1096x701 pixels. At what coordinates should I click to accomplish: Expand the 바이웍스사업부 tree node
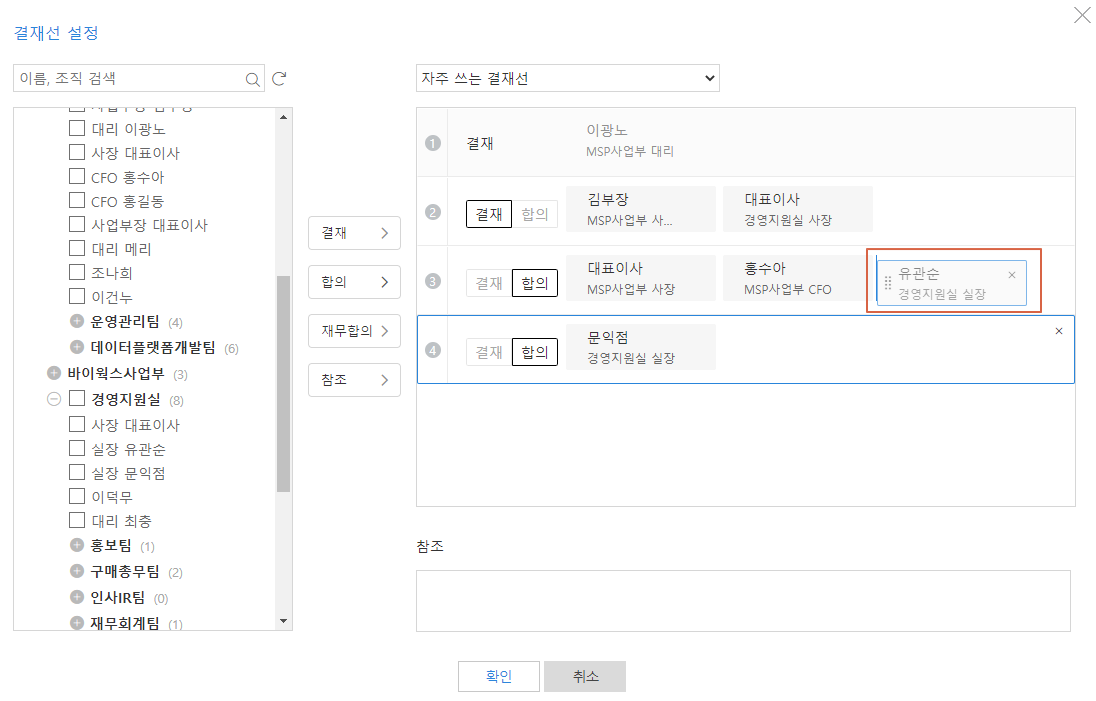[x=54, y=374]
